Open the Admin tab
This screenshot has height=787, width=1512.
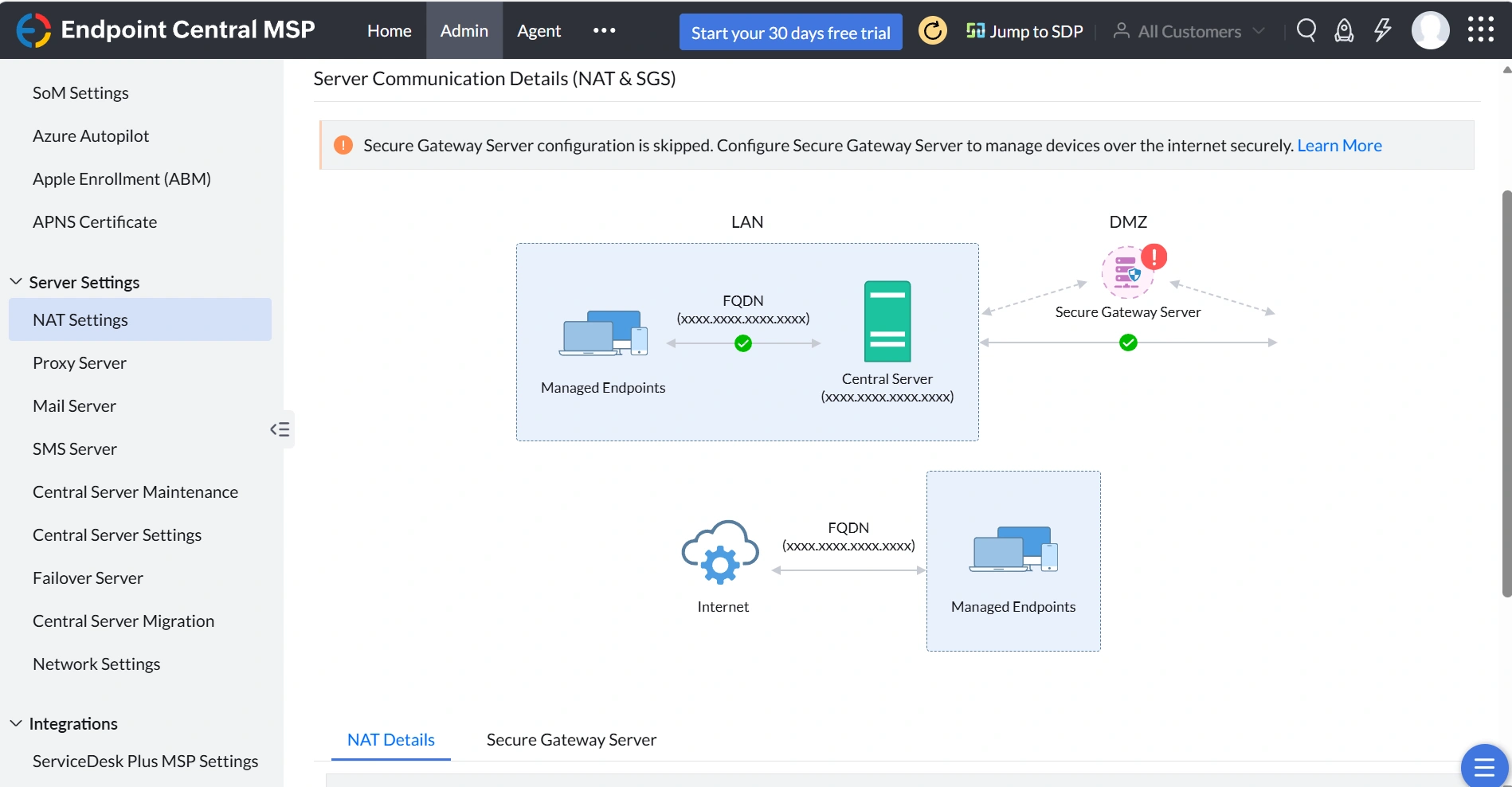pyautogui.click(x=464, y=30)
